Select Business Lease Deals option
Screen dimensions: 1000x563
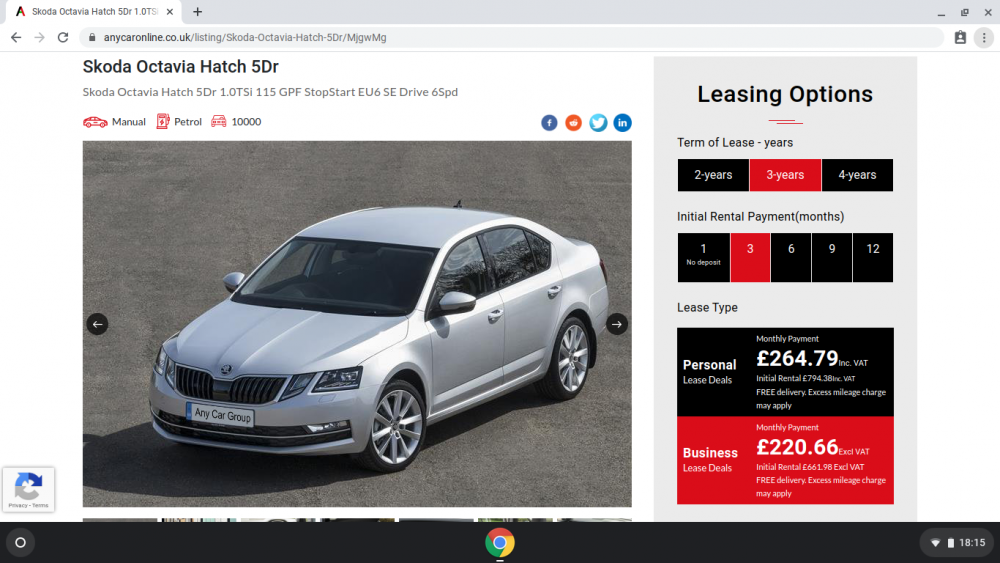(785, 460)
